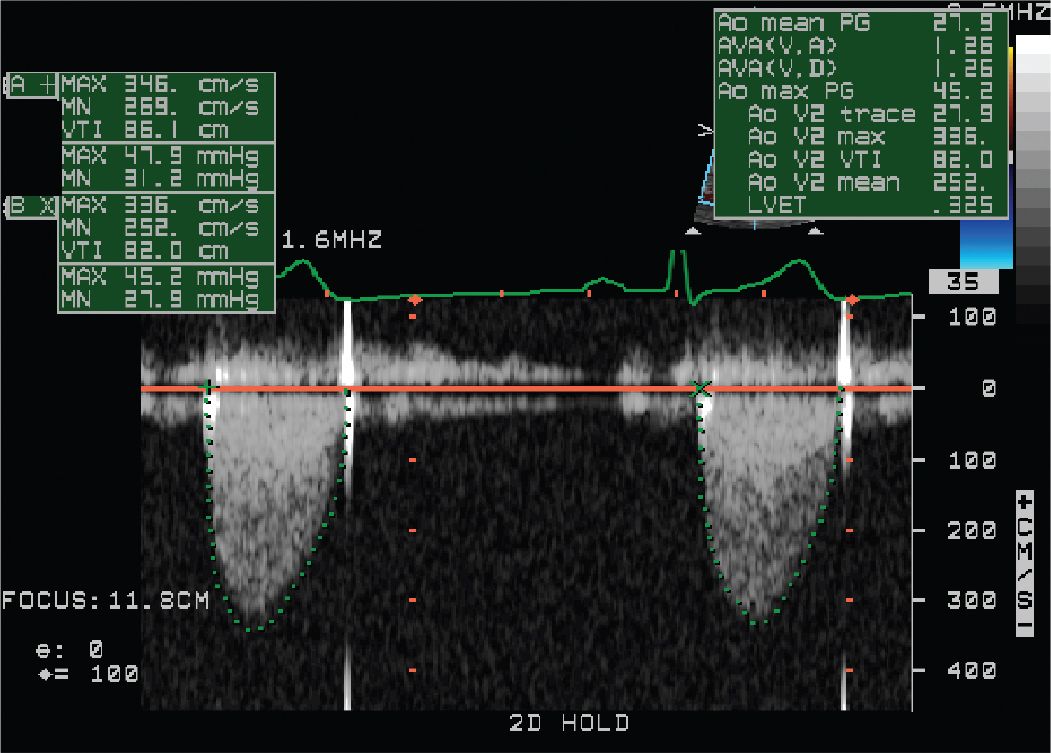Click measurement B pressure box with 45.2 mmHg
1051x753 pixels.
(166, 288)
